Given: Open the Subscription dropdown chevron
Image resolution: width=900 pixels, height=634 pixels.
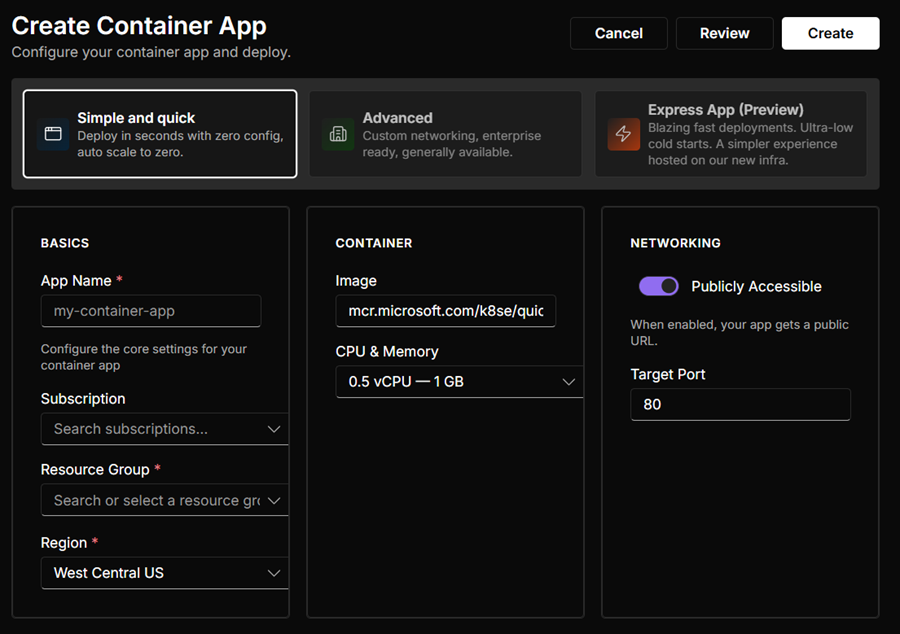Looking at the screenshot, I should (x=274, y=429).
